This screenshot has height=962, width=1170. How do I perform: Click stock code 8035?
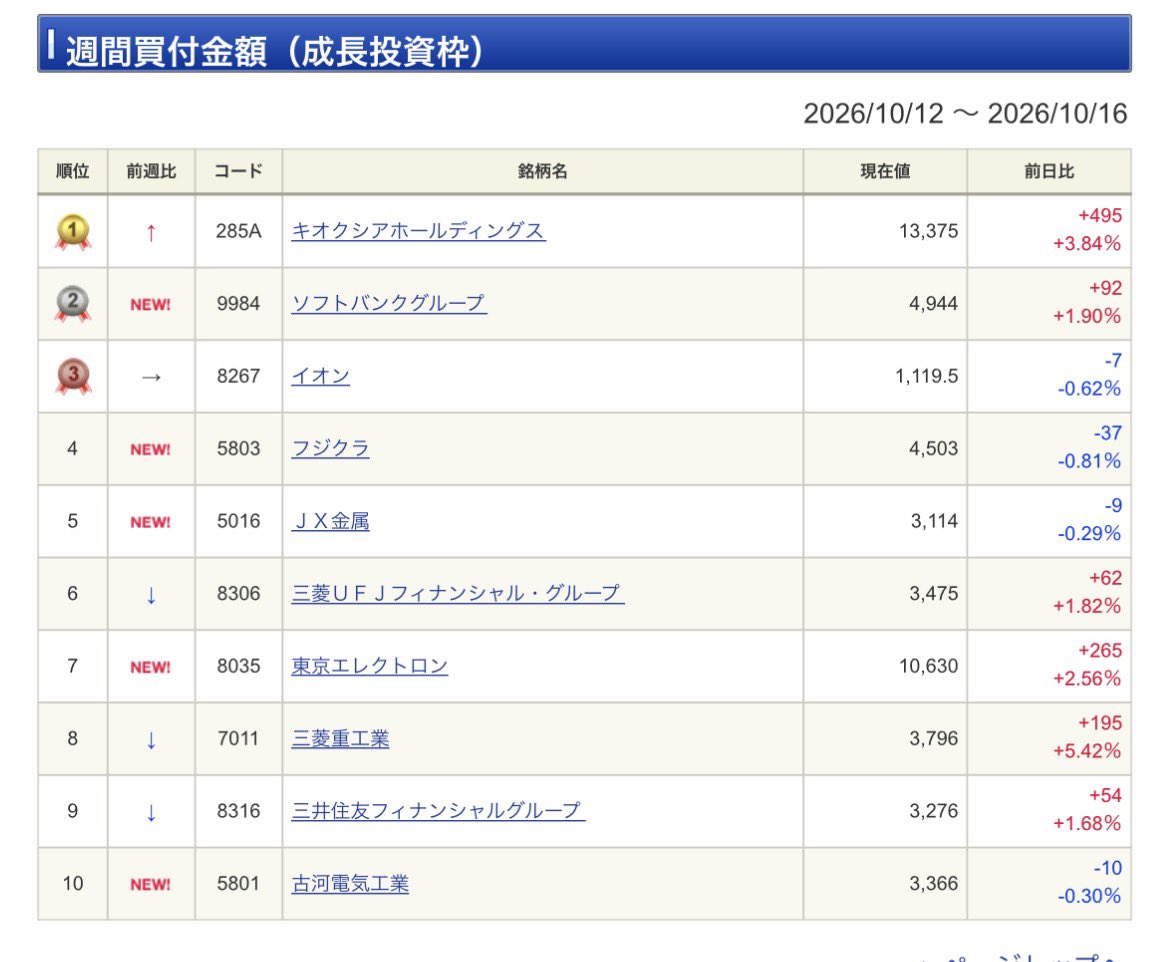click(238, 666)
